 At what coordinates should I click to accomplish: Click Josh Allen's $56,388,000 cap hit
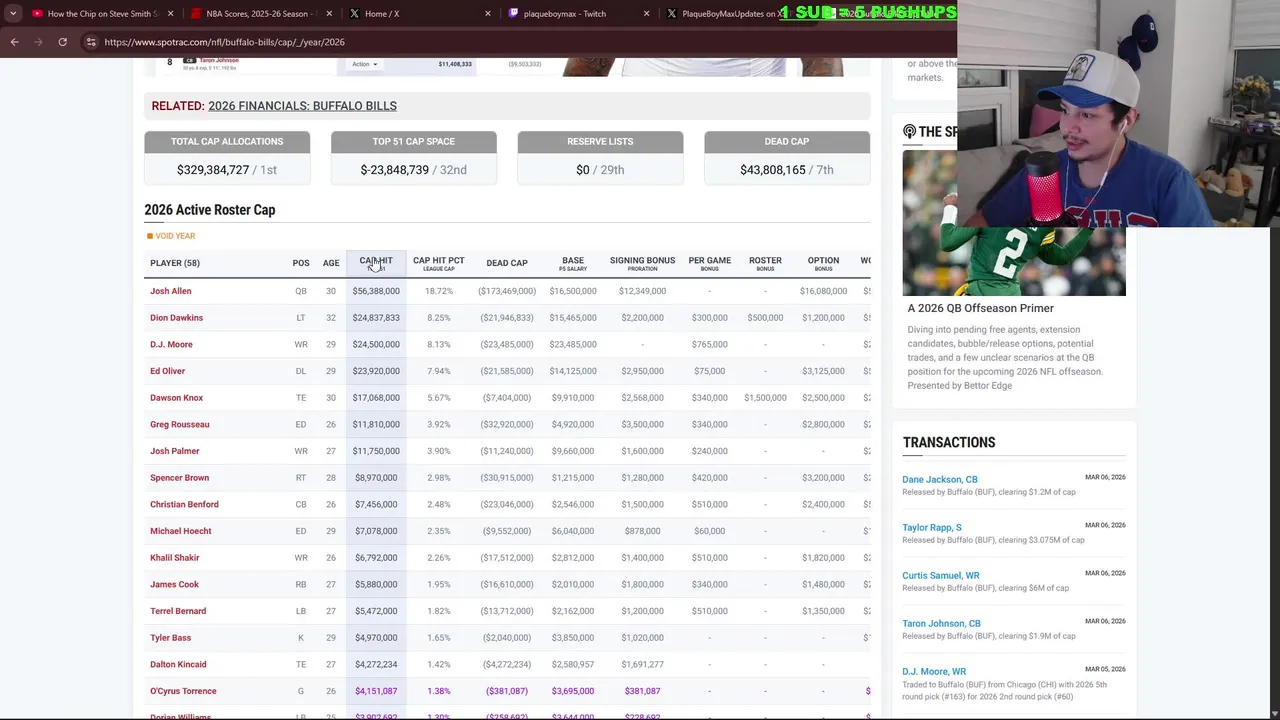(376, 291)
